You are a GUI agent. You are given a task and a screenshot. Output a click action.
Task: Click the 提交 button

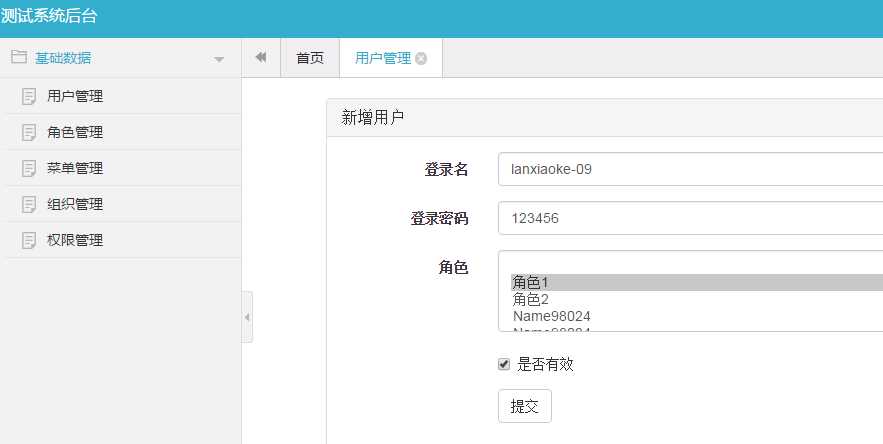click(x=525, y=406)
